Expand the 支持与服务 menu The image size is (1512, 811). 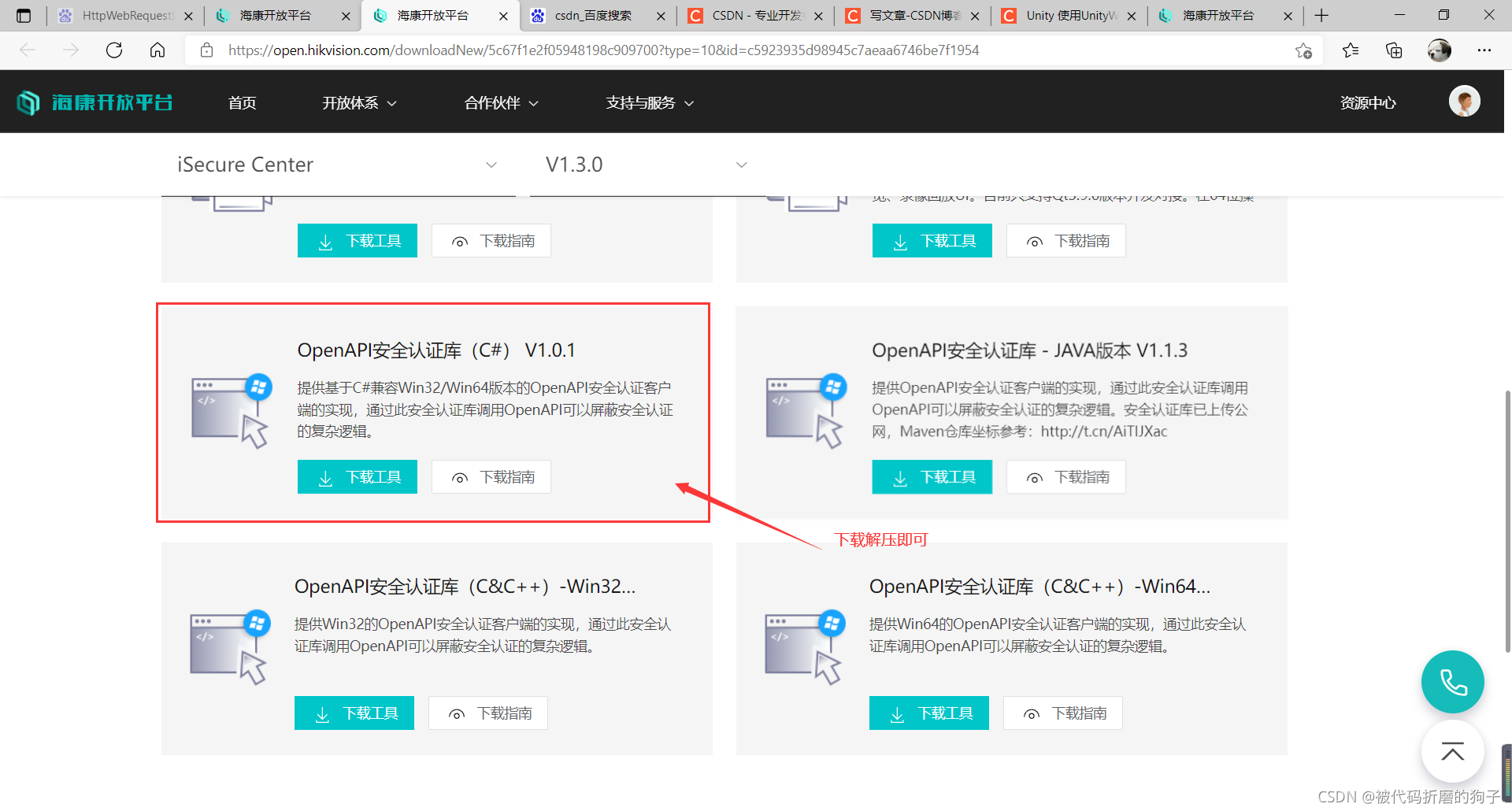pyautogui.click(x=650, y=103)
